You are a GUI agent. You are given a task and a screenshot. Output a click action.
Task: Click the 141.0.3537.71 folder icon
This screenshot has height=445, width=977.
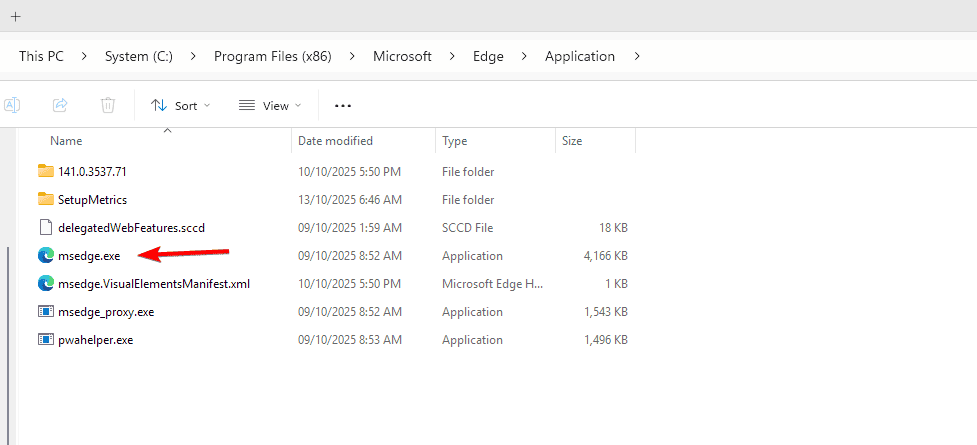[44, 172]
